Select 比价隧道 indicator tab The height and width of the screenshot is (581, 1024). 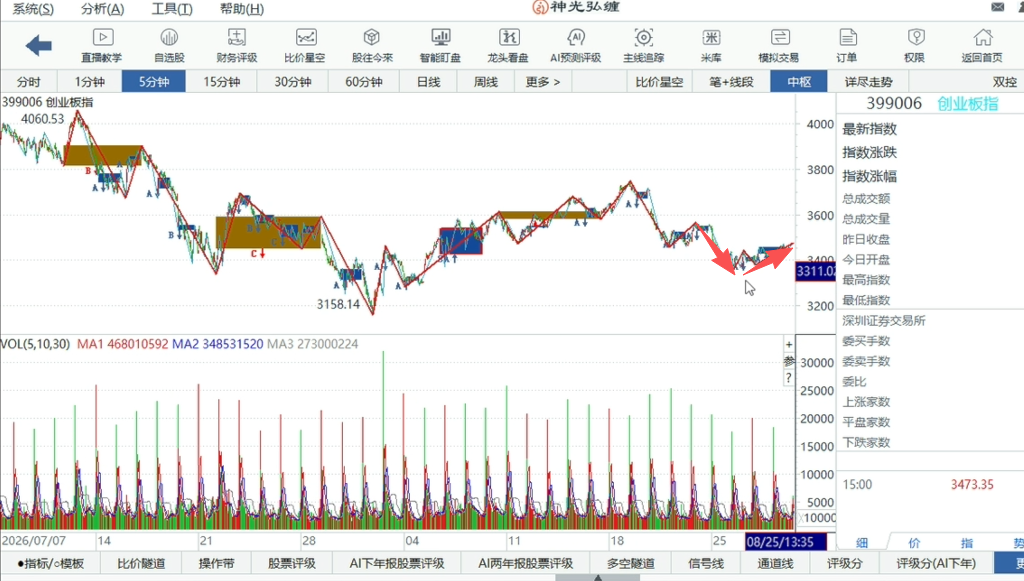(x=141, y=563)
